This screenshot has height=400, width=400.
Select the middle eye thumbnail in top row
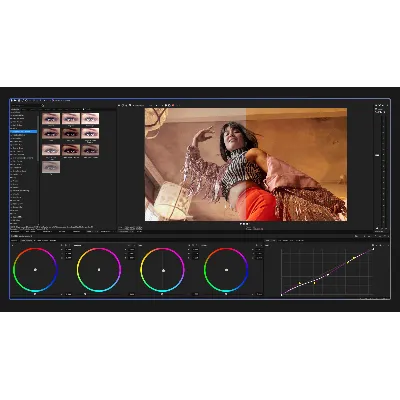click(71, 118)
